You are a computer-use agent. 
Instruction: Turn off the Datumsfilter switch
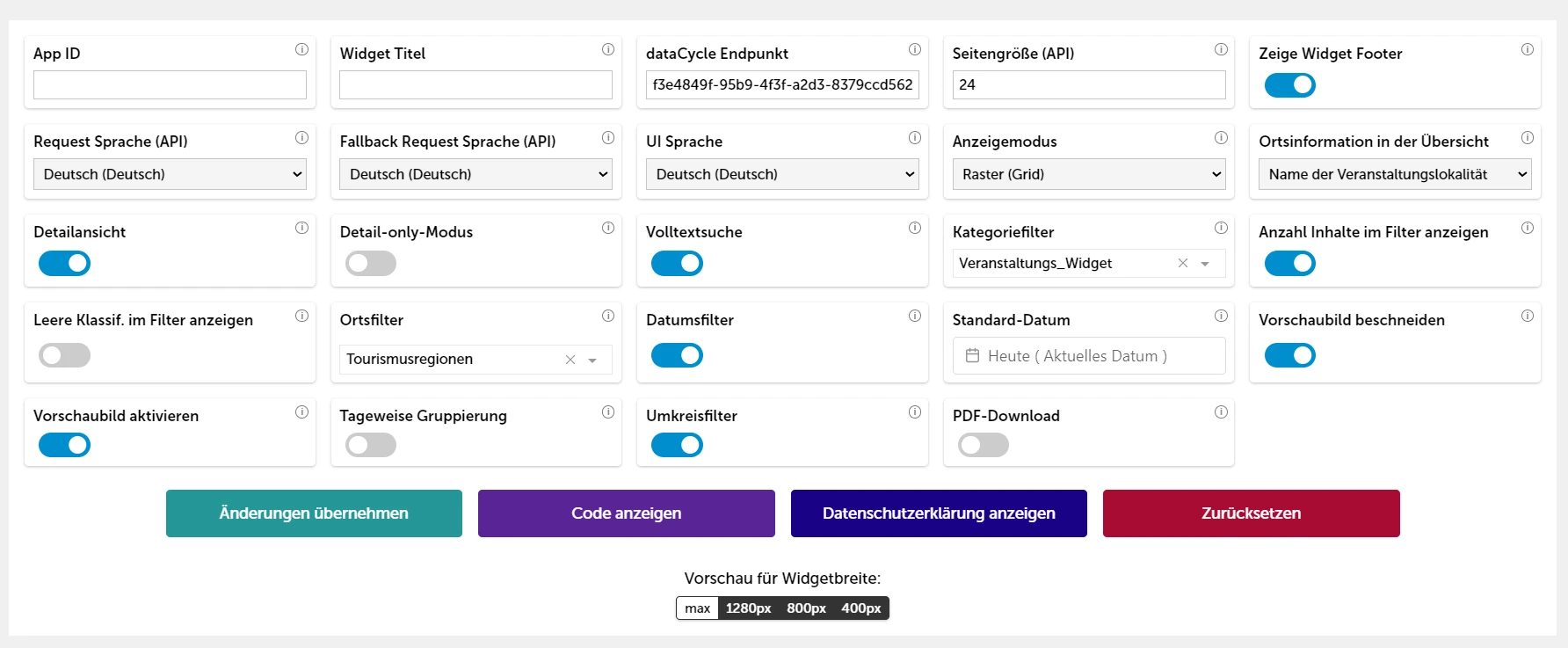pyautogui.click(x=677, y=355)
